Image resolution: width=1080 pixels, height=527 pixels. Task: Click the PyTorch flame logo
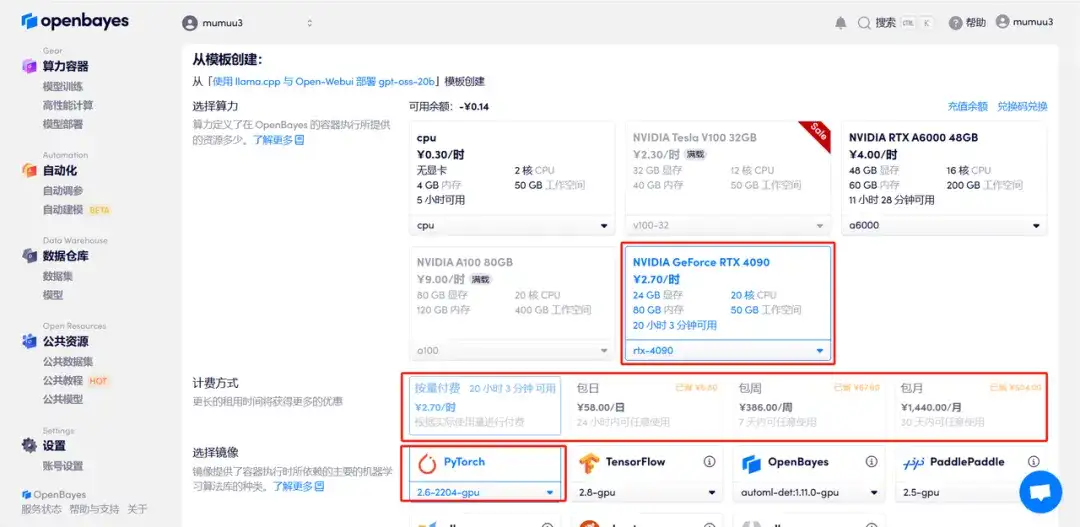[428, 464]
